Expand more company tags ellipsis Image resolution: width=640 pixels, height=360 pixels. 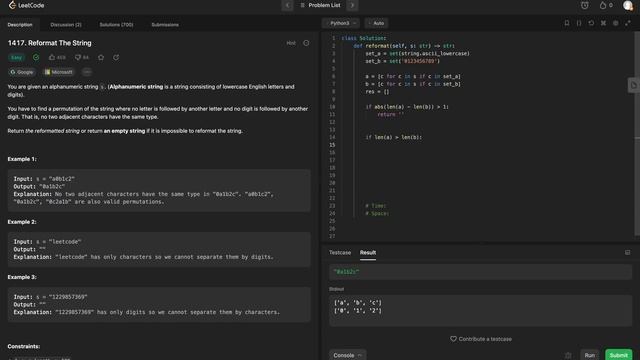(x=87, y=72)
